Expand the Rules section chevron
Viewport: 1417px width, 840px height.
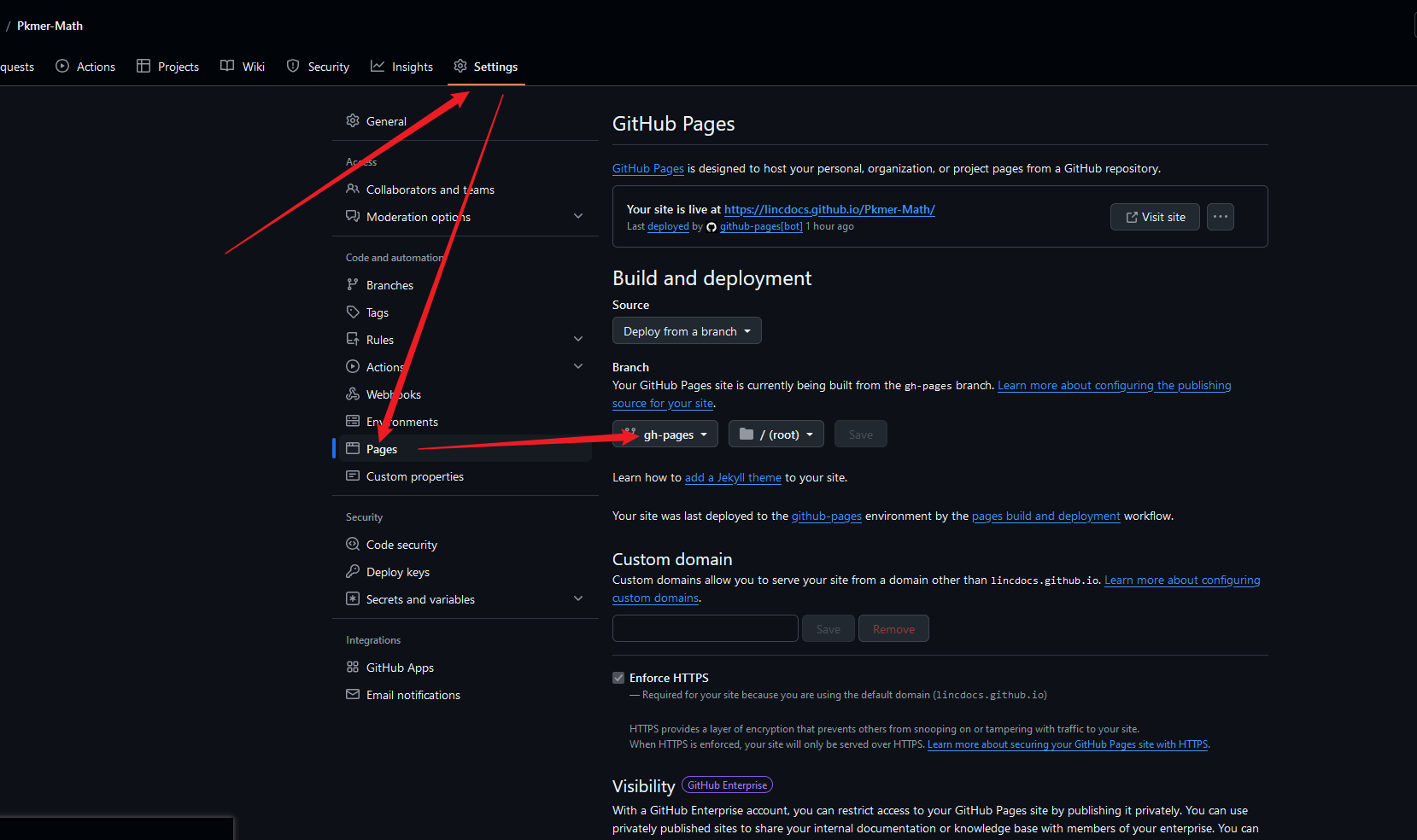coord(578,339)
